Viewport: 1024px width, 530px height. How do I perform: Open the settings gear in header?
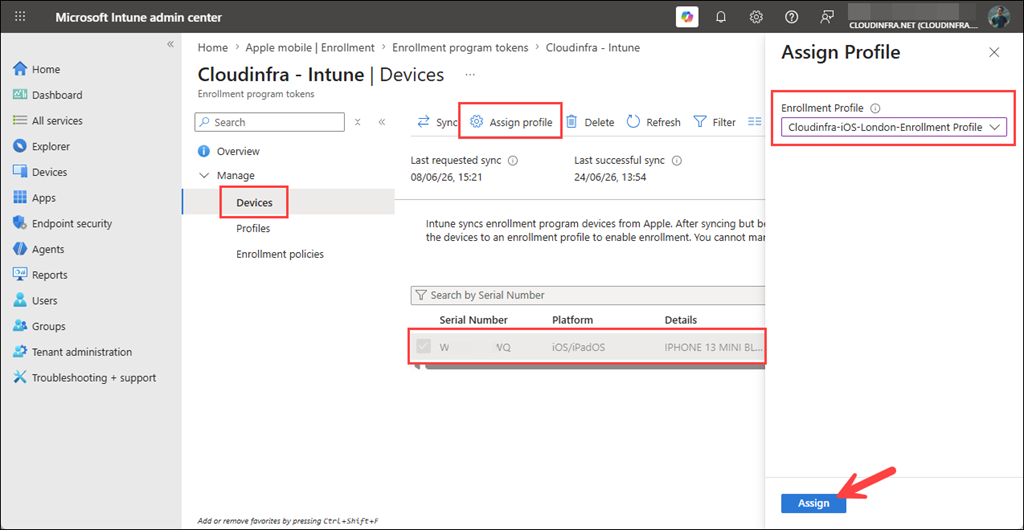pos(756,18)
